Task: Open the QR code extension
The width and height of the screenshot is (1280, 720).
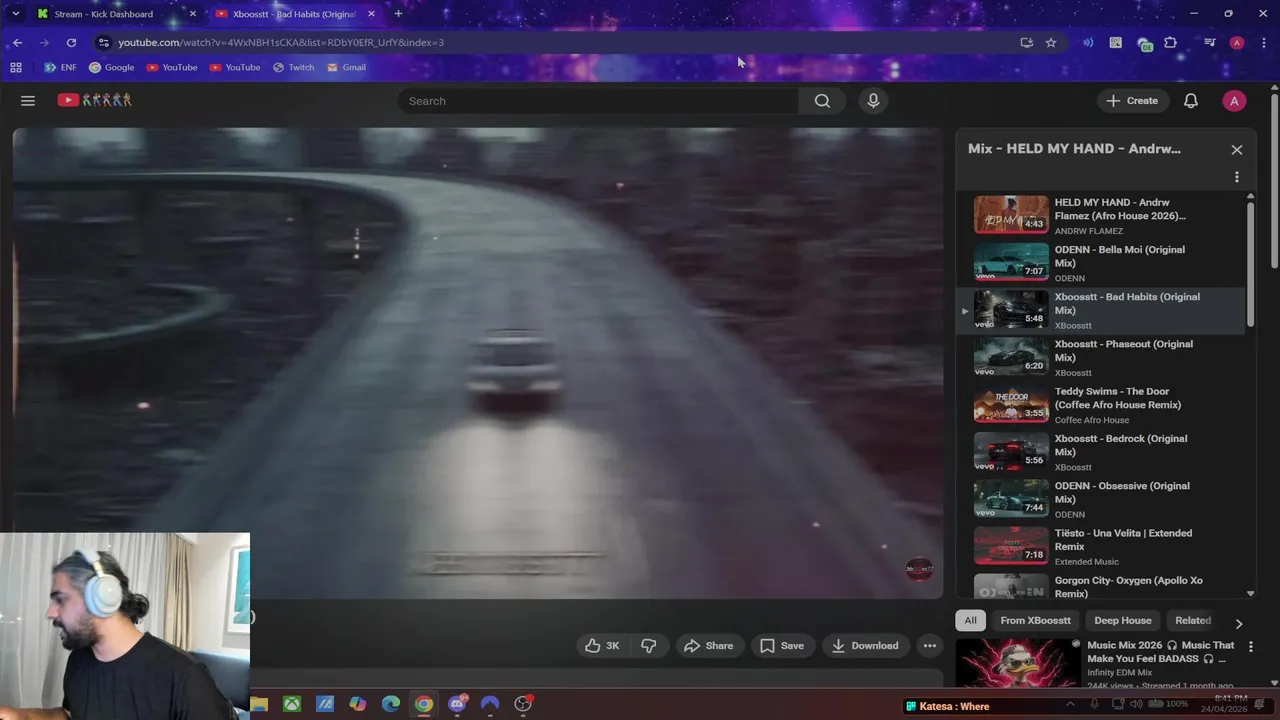Action: point(1115,43)
